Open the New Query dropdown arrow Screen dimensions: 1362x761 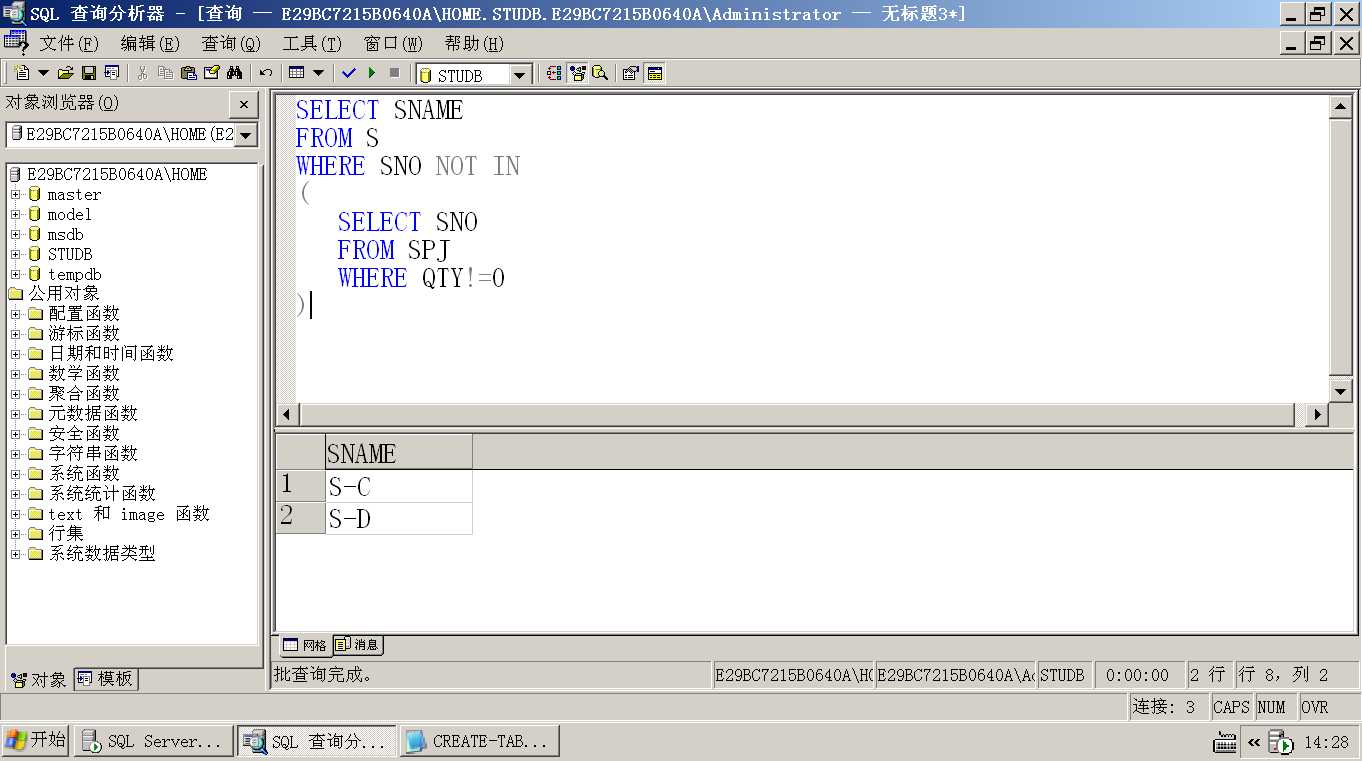[43, 73]
